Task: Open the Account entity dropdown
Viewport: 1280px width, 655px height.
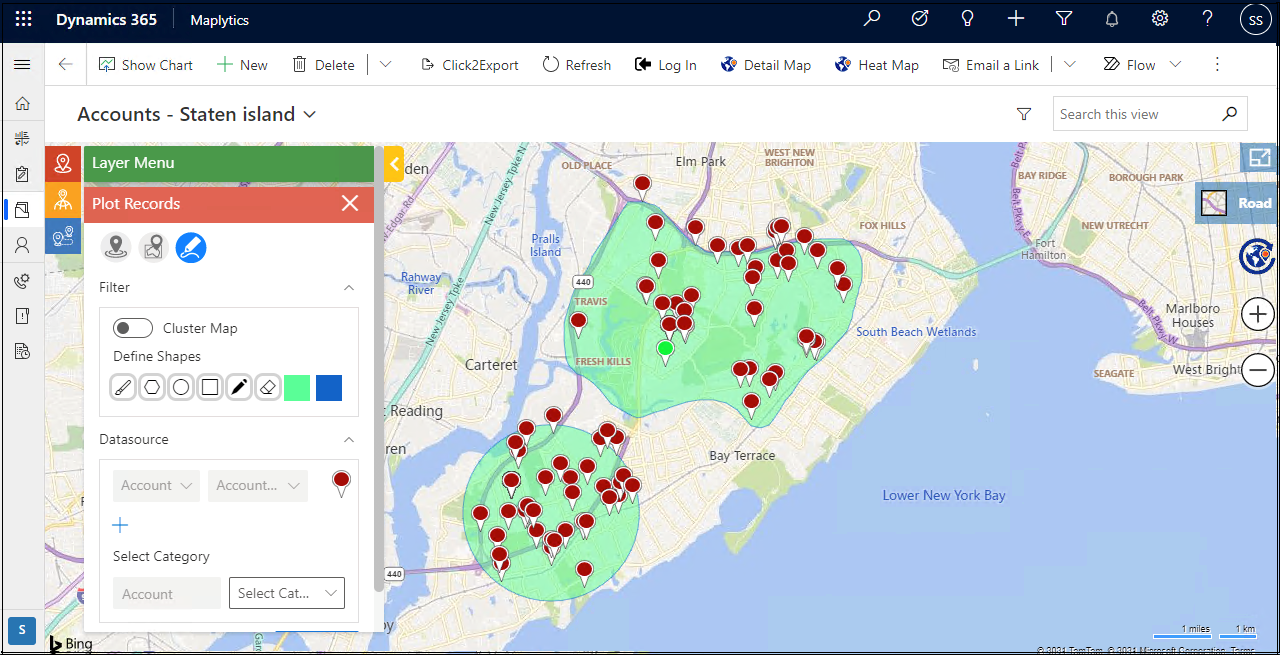Action: (156, 485)
